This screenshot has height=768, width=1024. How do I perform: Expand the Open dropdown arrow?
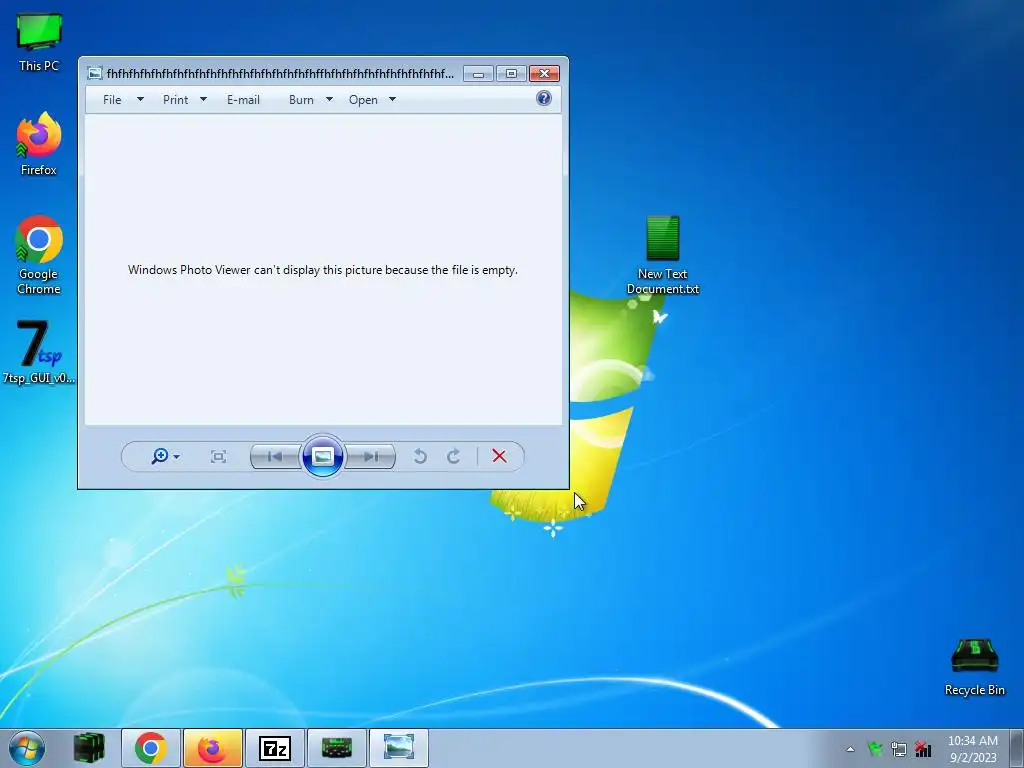pos(392,99)
